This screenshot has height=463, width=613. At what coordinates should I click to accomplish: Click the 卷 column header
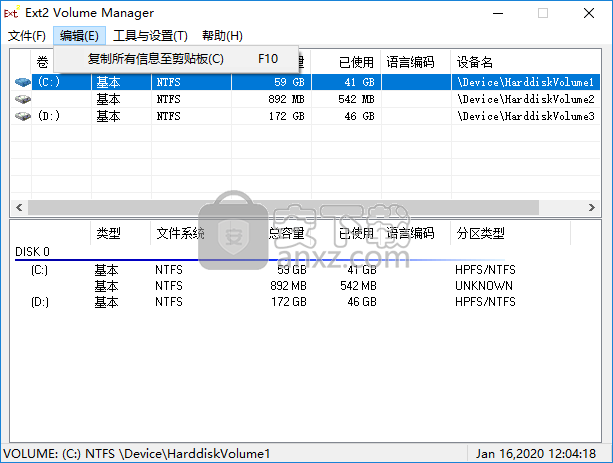click(42, 62)
